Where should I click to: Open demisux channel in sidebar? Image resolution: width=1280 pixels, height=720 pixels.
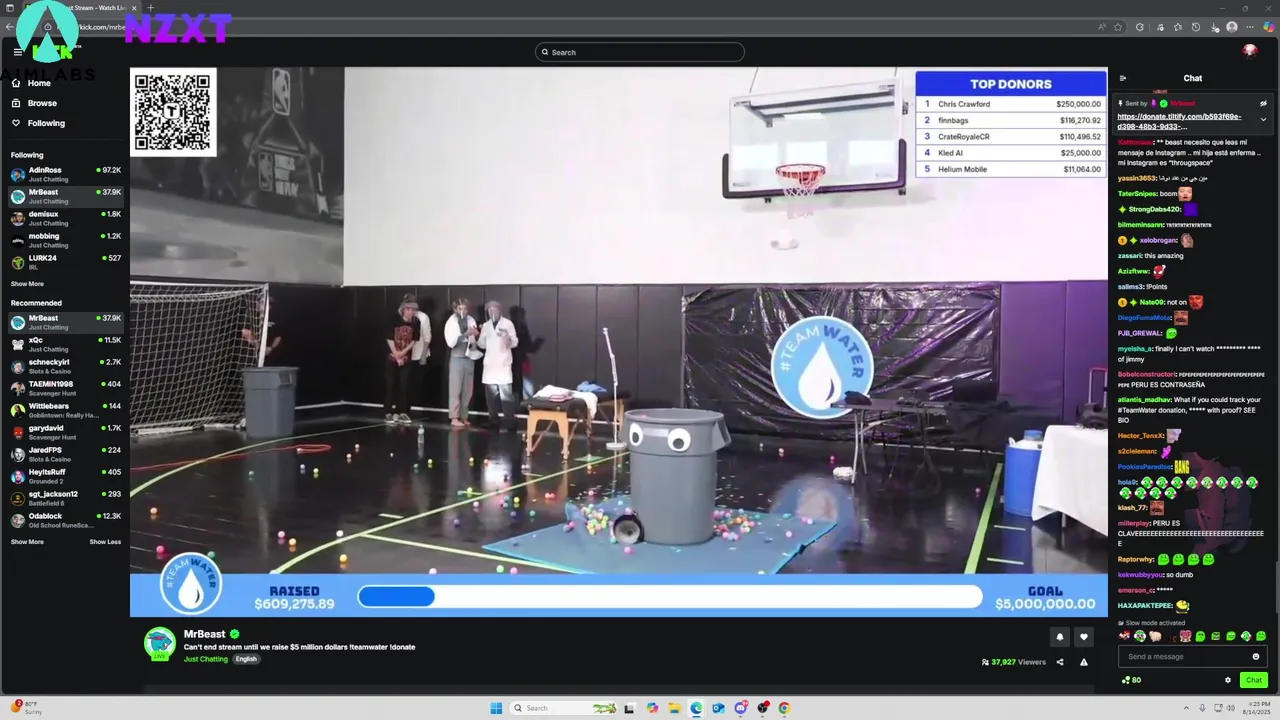point(65,218)
